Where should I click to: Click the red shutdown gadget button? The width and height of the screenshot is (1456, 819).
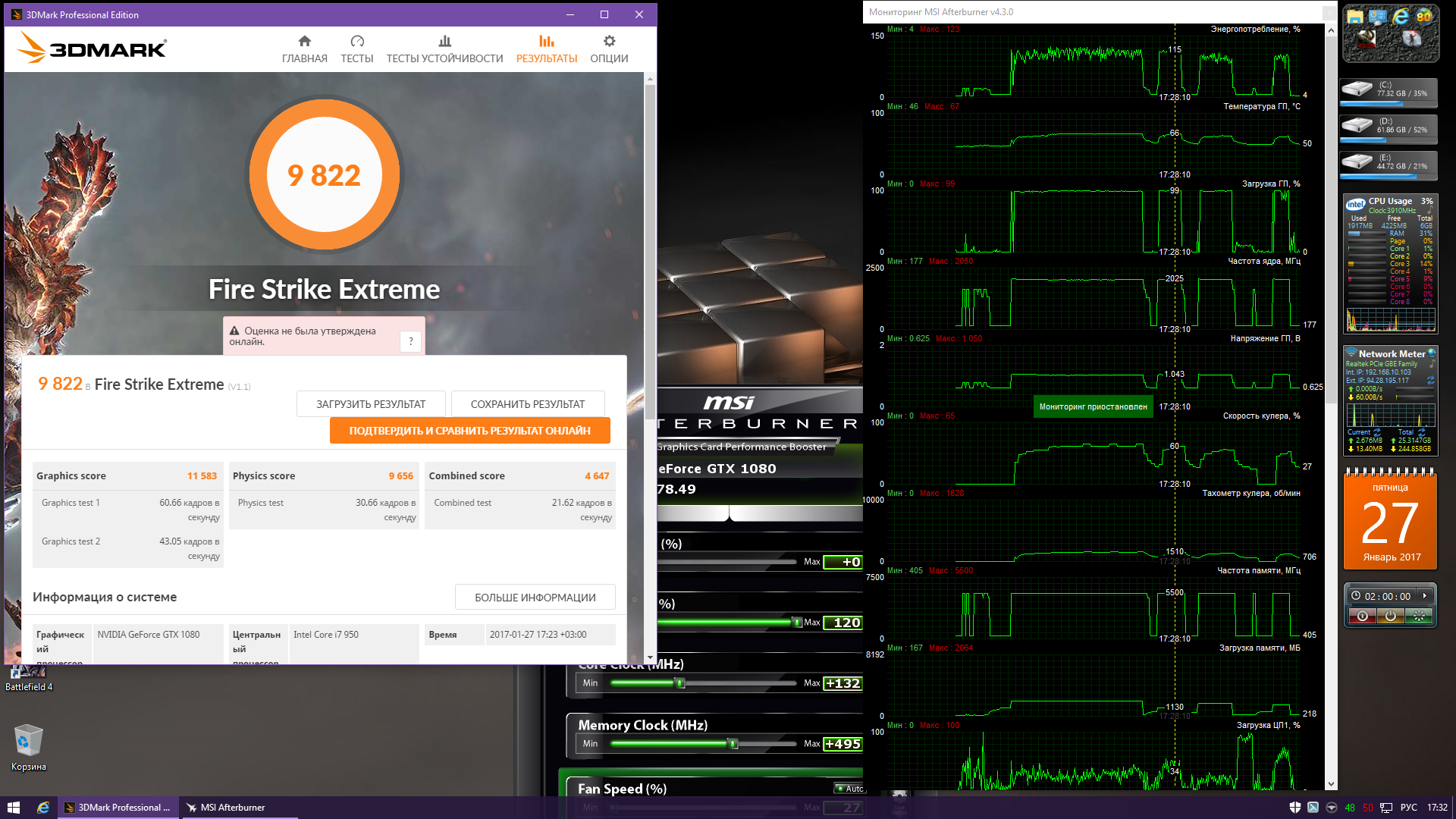(1362, 616)
